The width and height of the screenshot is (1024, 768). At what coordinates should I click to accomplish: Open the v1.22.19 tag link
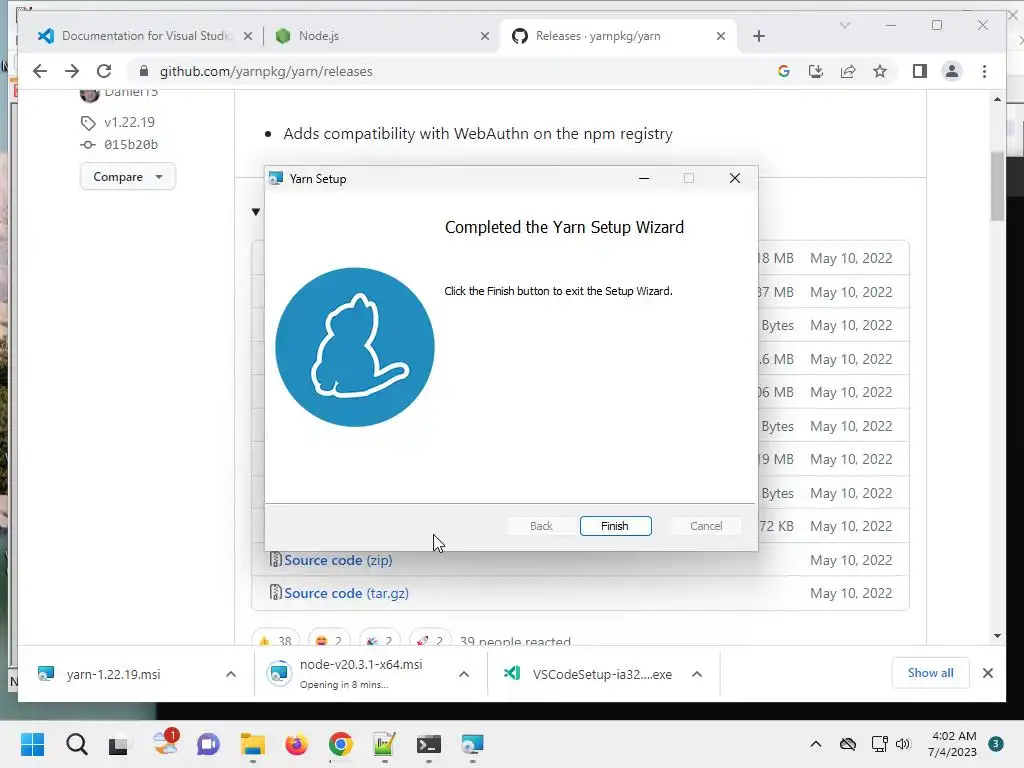(x=129, y=122)
